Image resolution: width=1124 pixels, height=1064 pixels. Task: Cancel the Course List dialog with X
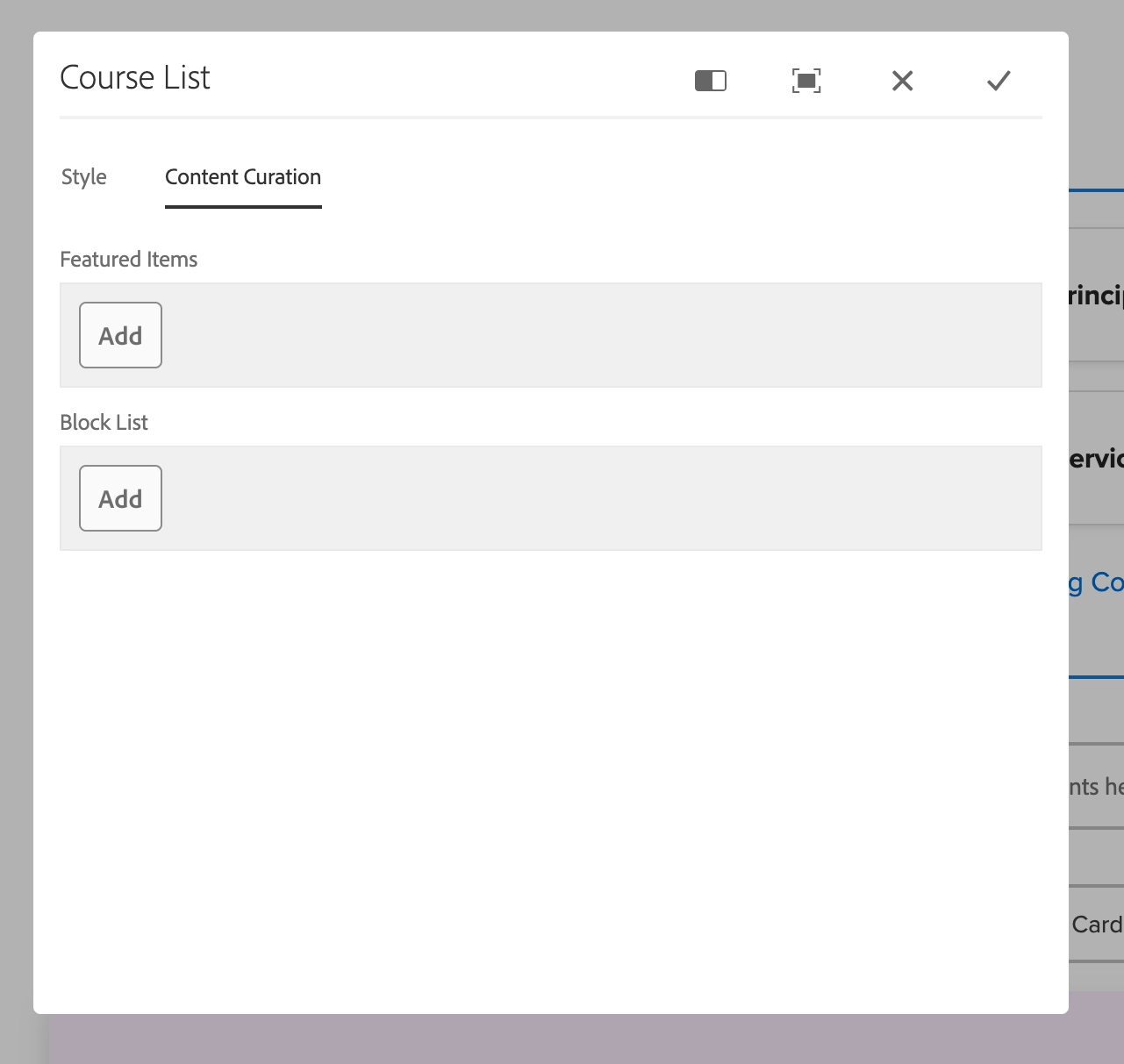coord(902,81)
